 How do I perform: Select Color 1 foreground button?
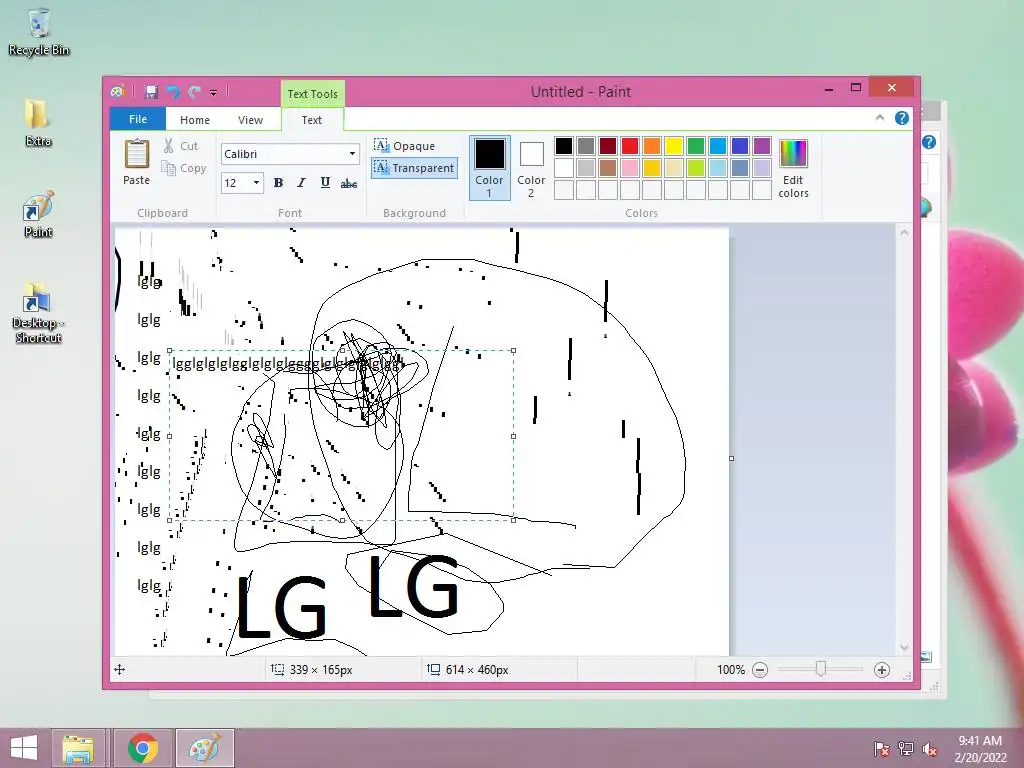489,168
